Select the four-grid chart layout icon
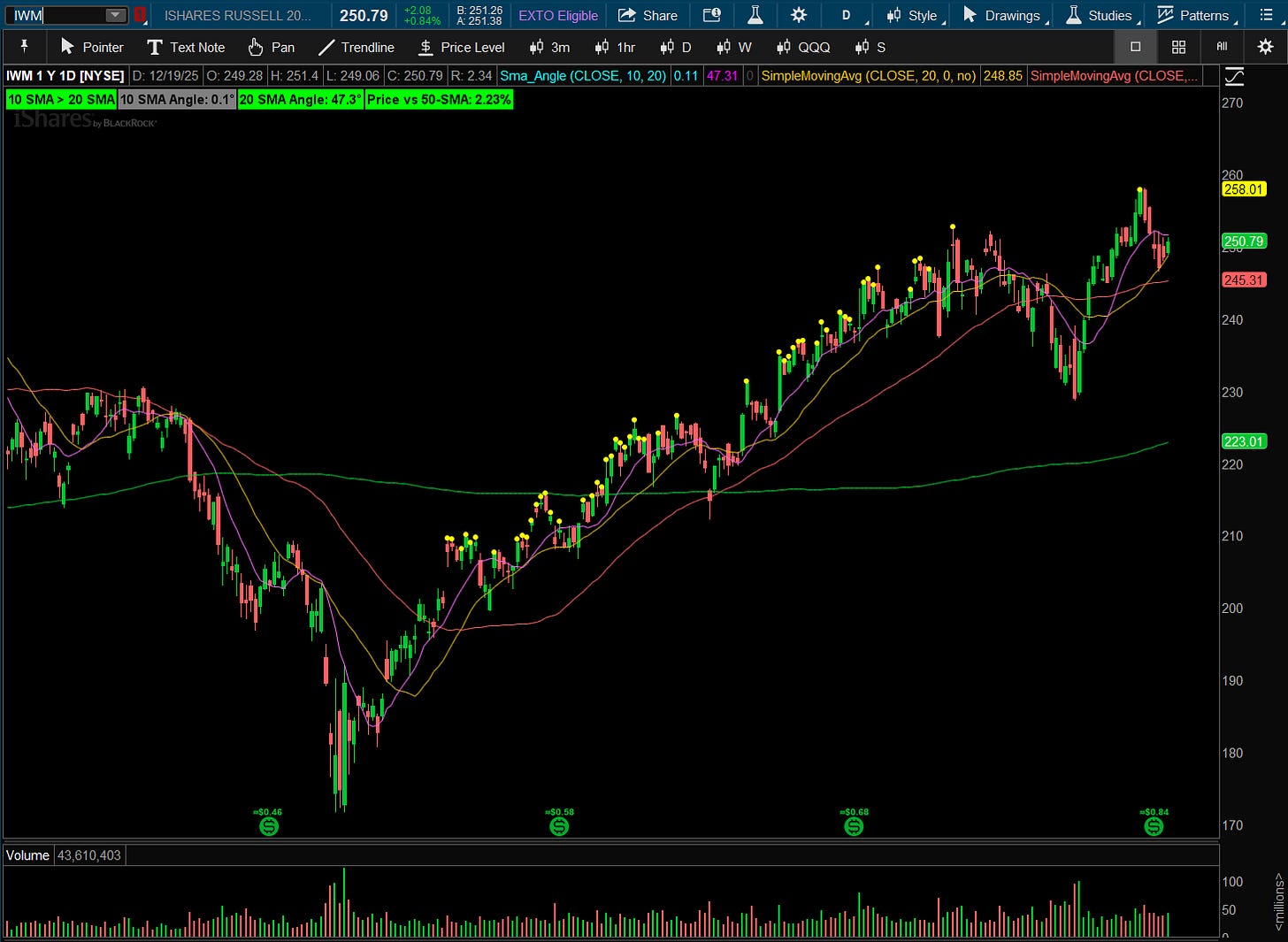This screenshot has width=1288, height=942. pyautogui.click(x=1178, y=47)
